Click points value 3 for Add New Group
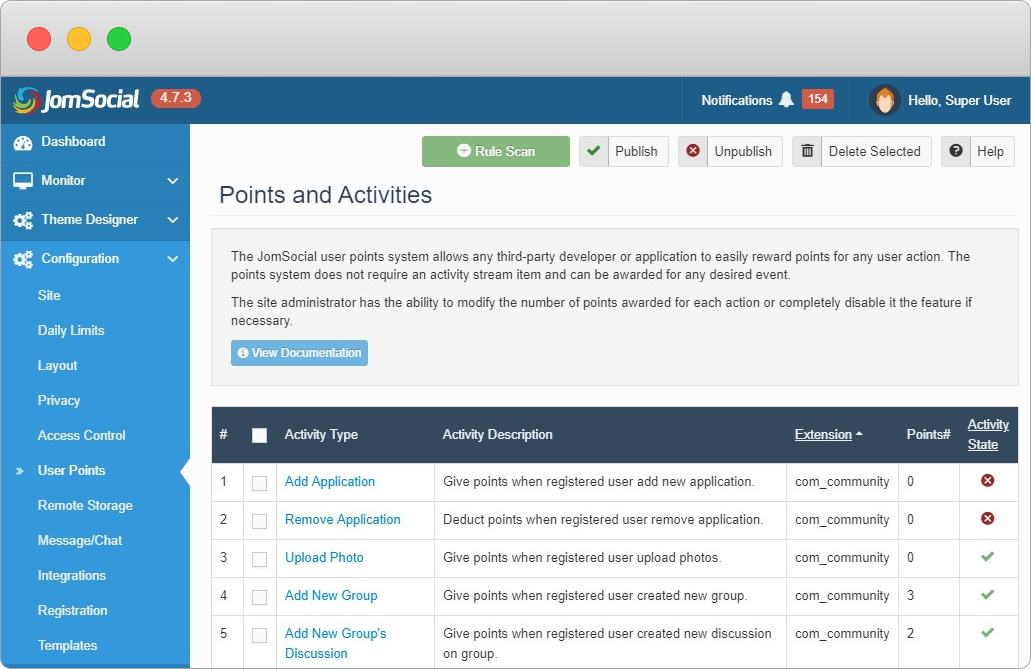 point(911,595)
